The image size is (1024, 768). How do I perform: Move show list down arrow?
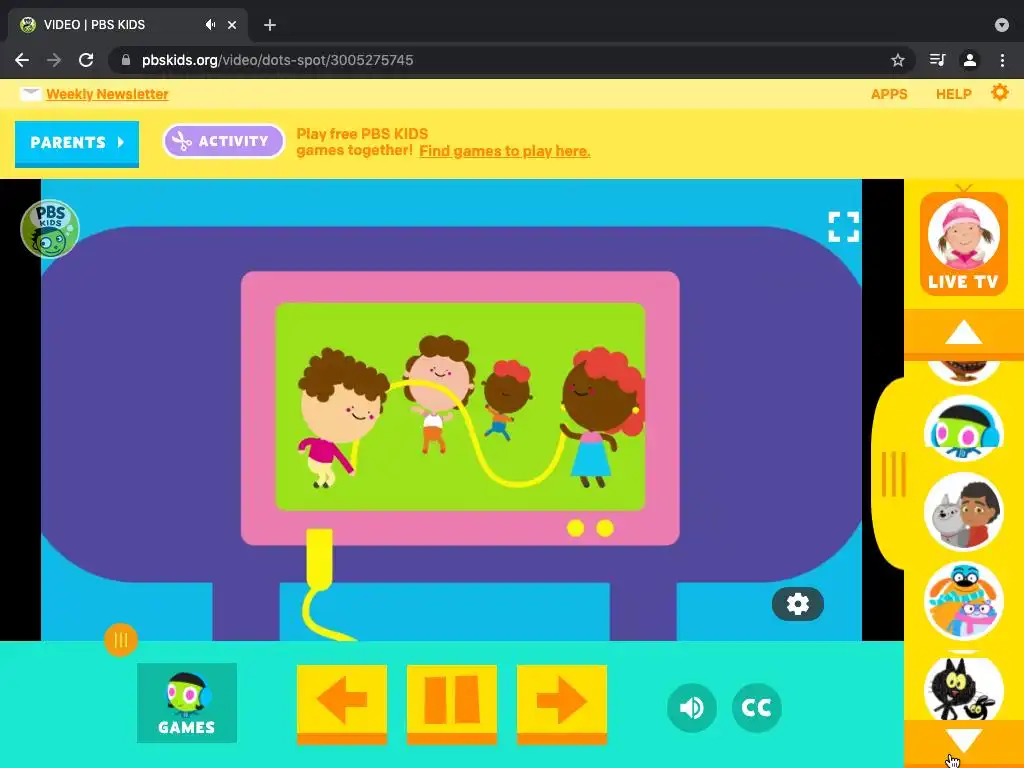tap(963, 741)
